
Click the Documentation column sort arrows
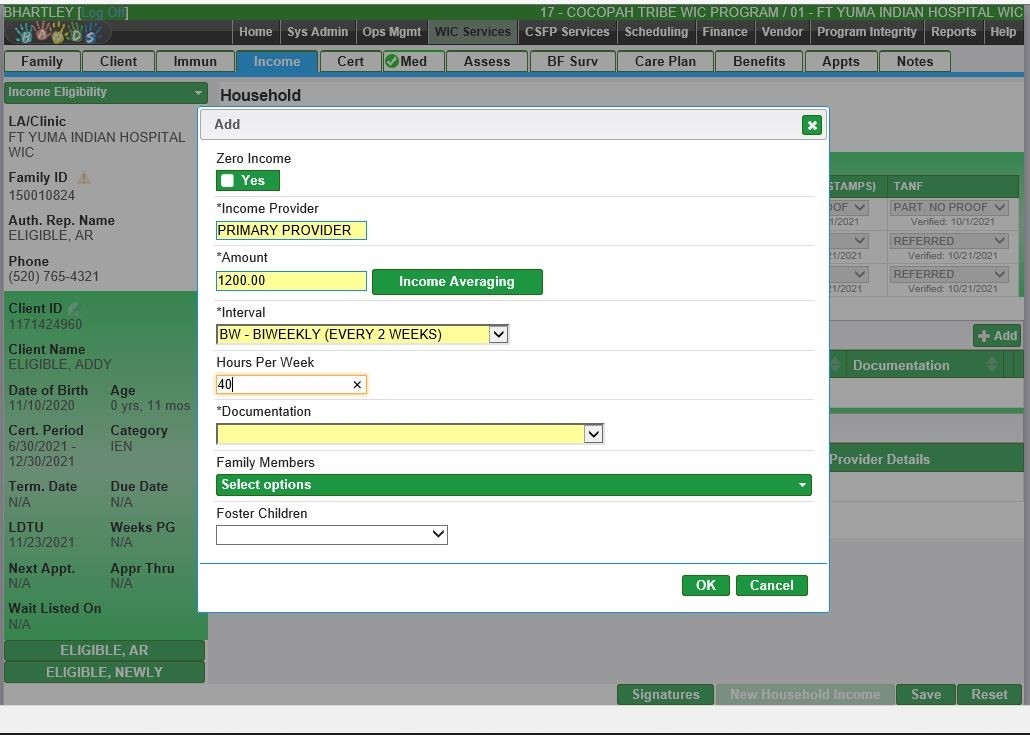point(991,365)
